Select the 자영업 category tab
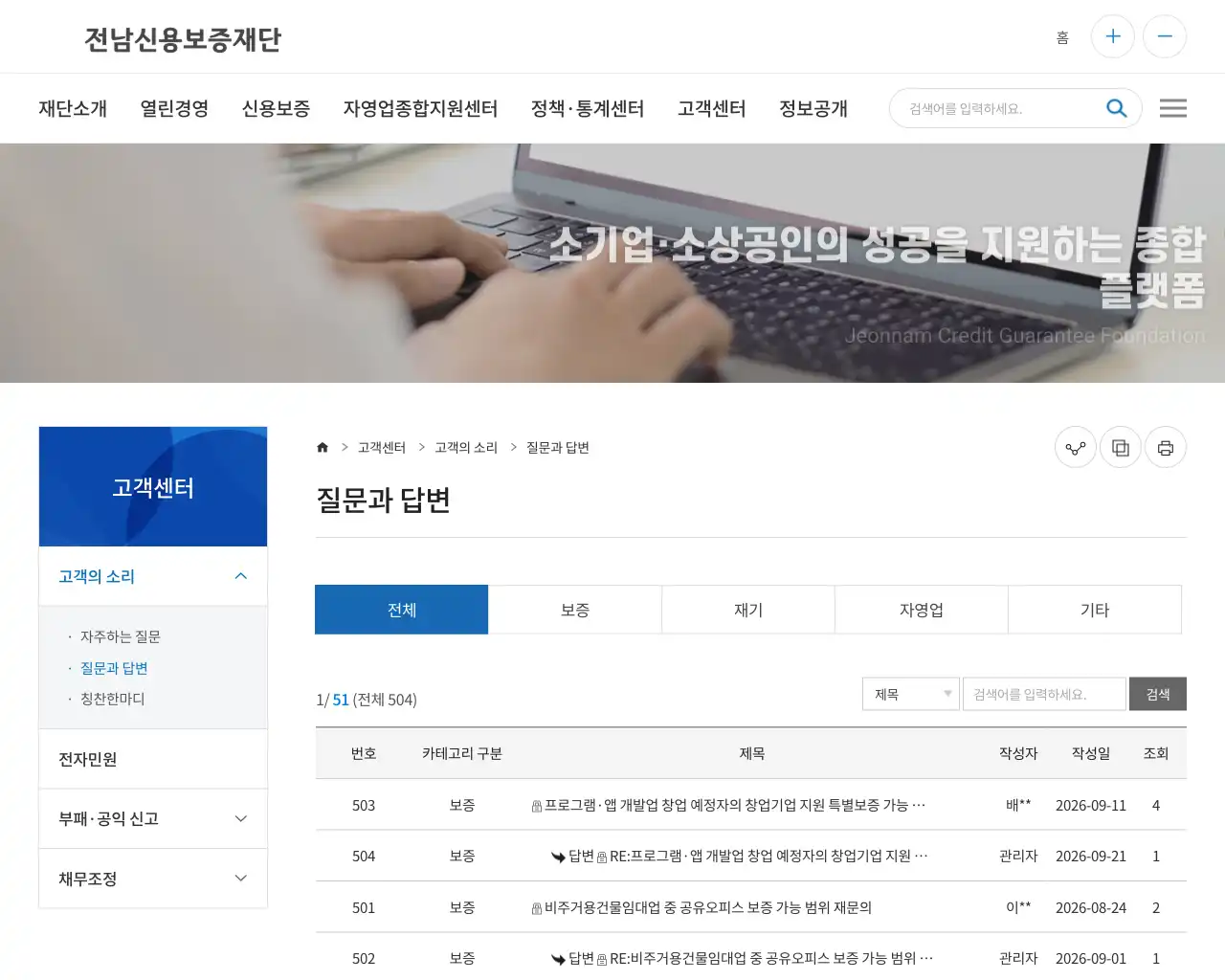The image size is (1225, 980). (922, 610)
